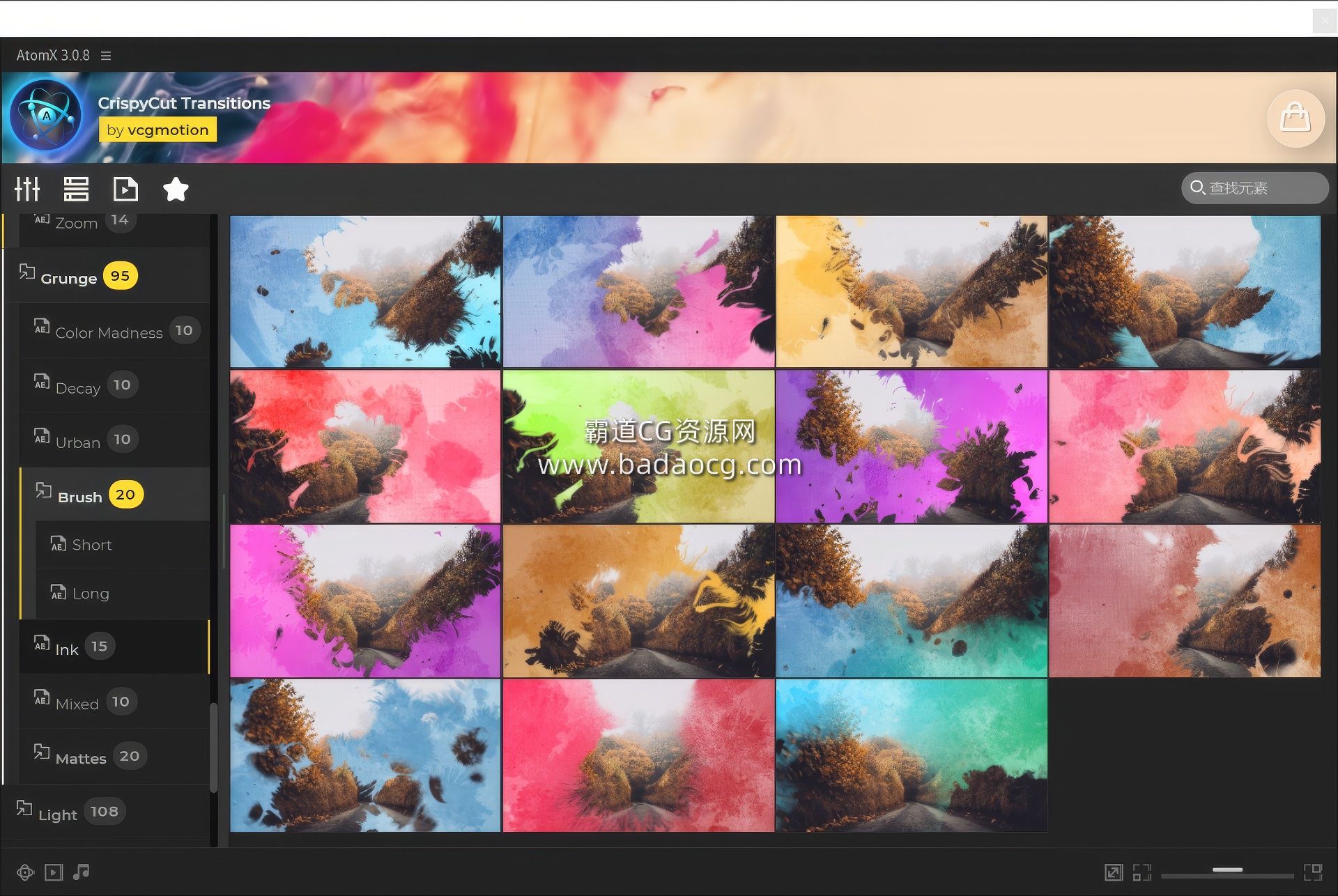Open the Mixed subcategory
The height and width of the screenshot is (896, 1338).
(114, 702)
